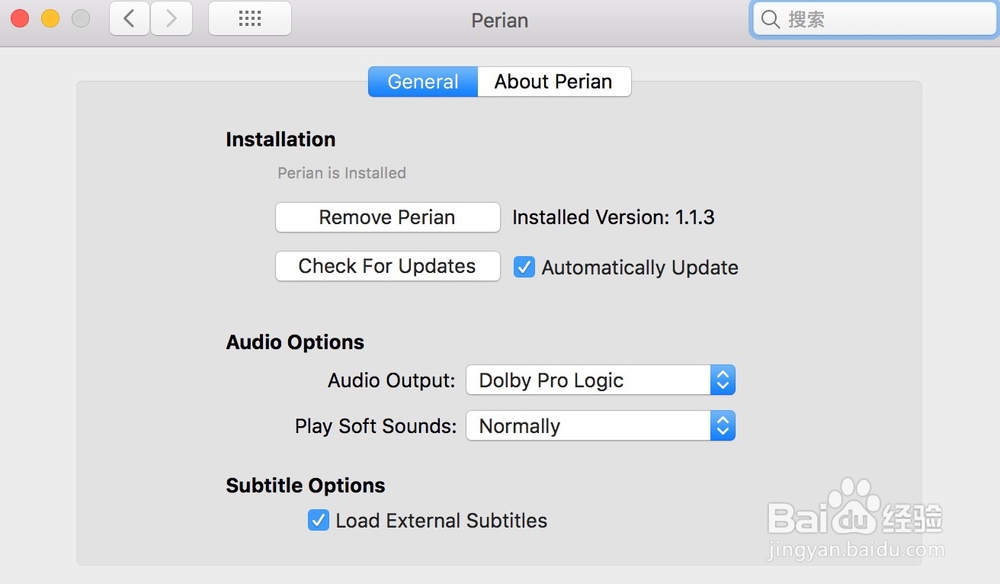Viewport: 1000px width, 584px height.
Task: Close the Perian window with red button
Action: [20, 18]
